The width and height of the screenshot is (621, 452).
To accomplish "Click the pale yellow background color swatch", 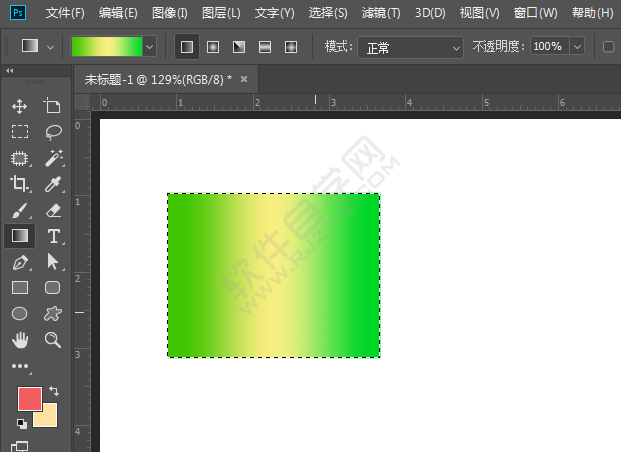I will (x=49, y=418).
